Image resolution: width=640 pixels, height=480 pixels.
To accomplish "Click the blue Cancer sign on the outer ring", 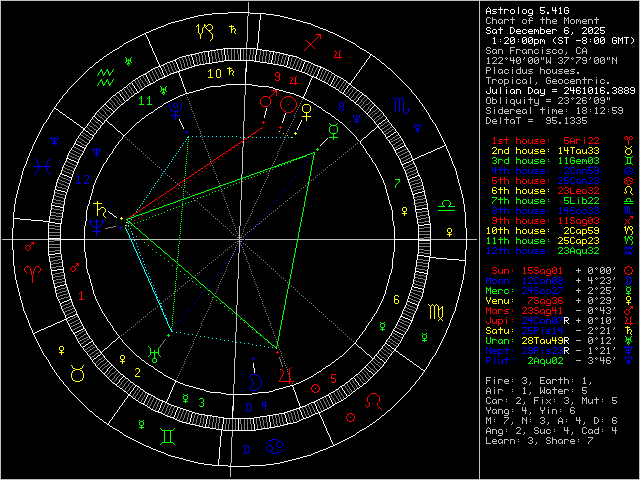I will point(274,446).
